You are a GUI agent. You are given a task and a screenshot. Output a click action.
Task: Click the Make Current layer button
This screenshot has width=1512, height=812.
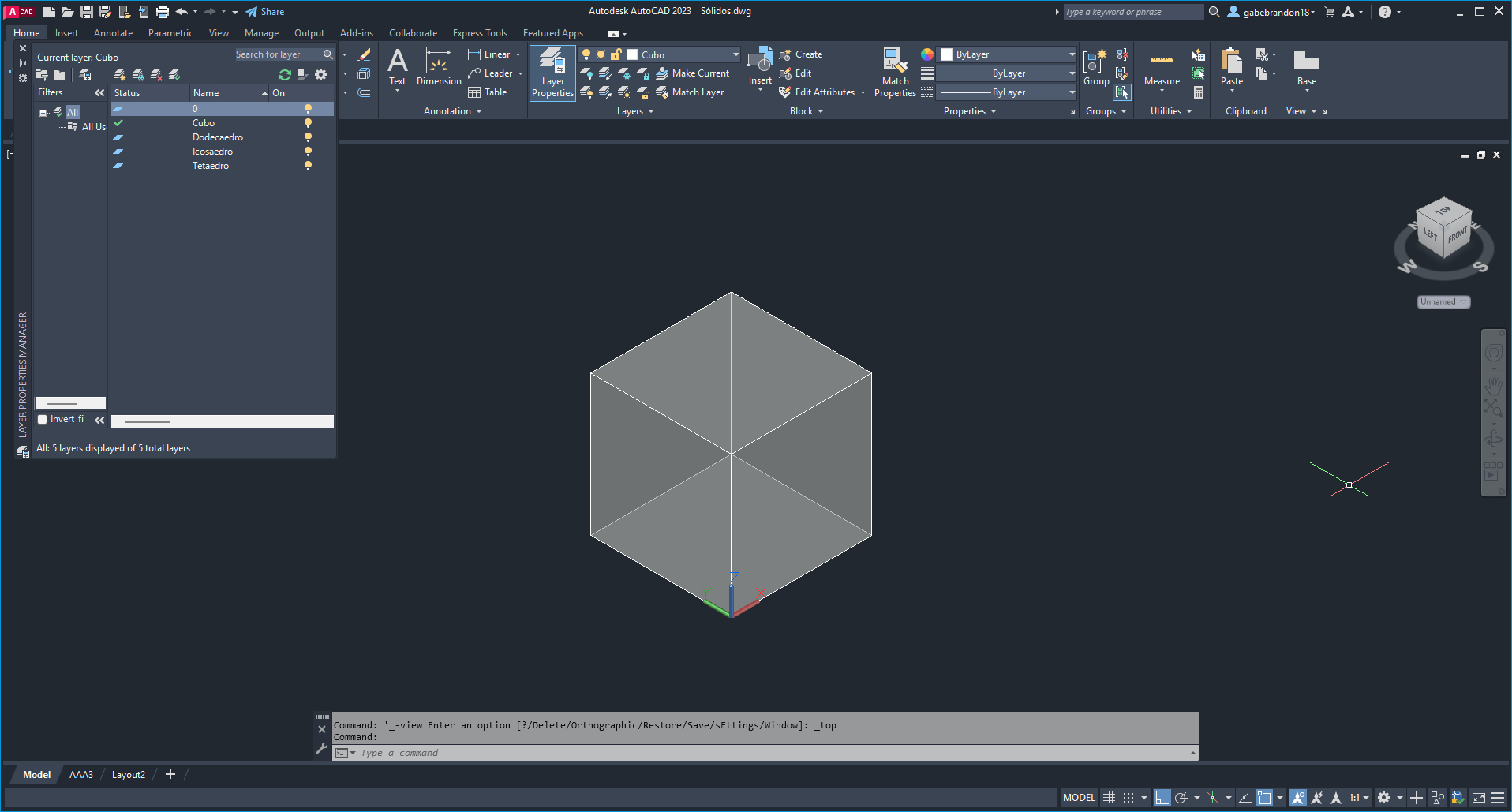(x=693, y=73)
